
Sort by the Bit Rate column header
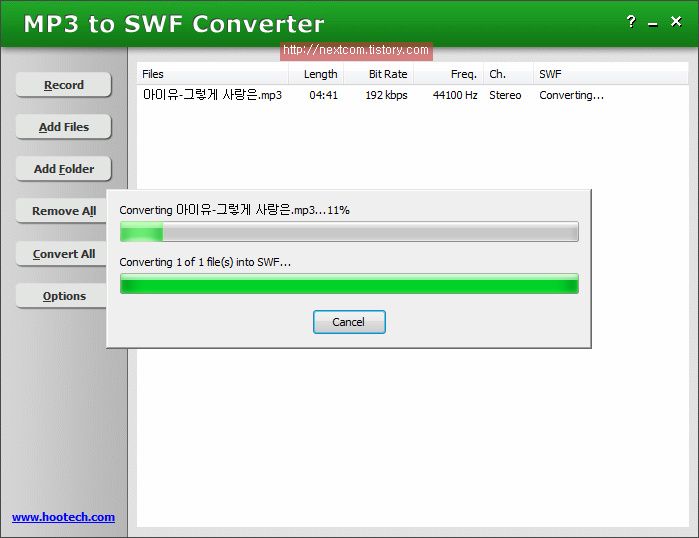(378, 74)
